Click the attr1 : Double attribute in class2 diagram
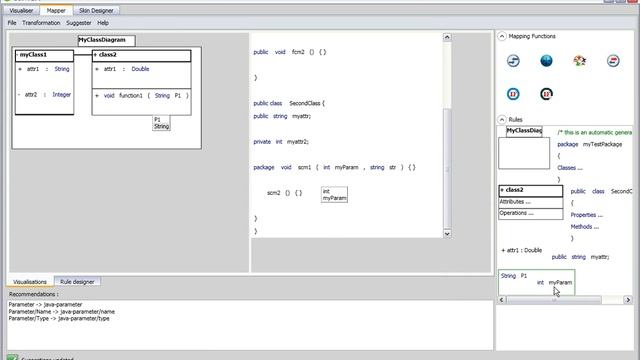Viewport: 640px width, 360px height. point(122,69)
